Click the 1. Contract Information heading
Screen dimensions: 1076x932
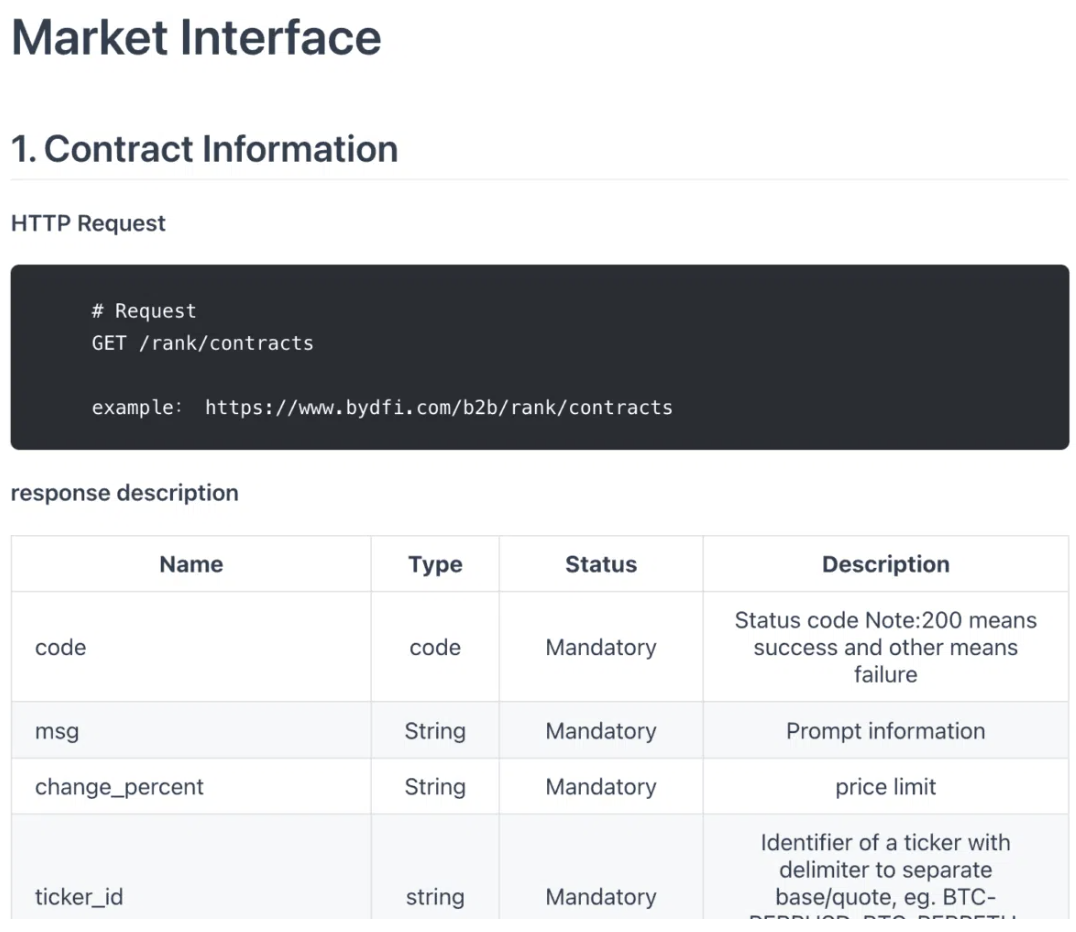204,149
